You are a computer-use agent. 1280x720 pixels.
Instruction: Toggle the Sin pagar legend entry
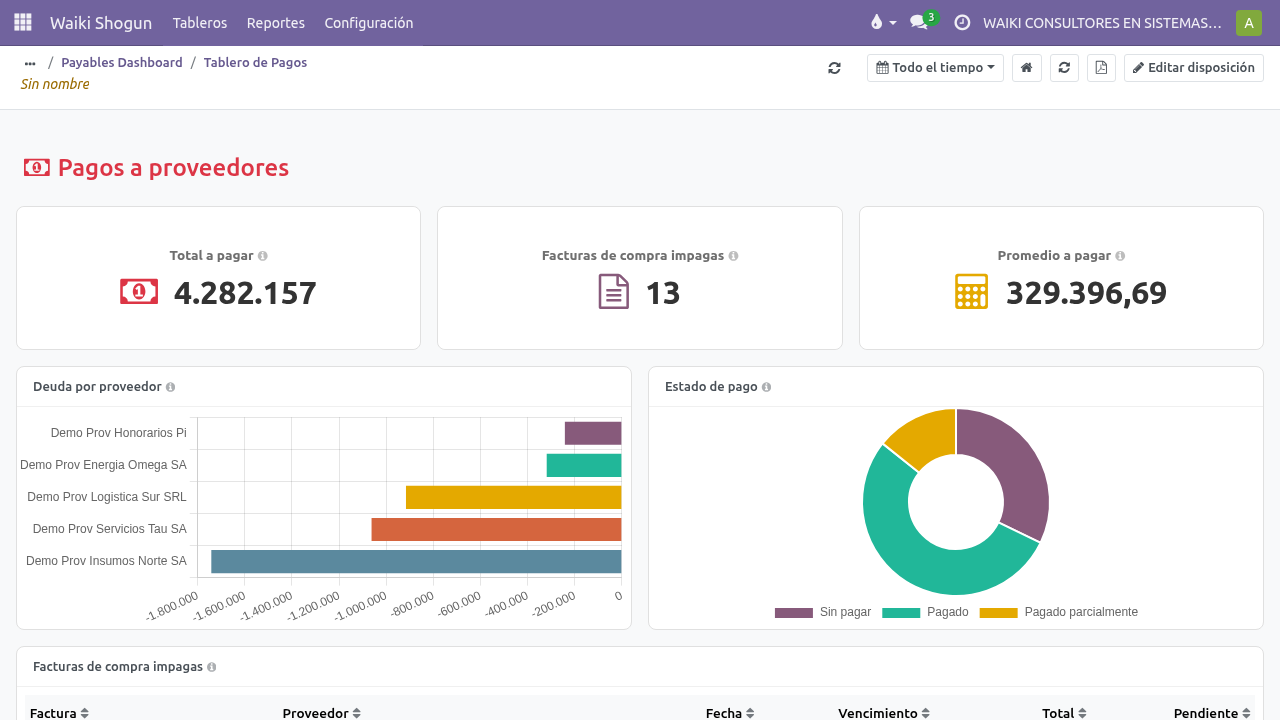tap(823, 612)
